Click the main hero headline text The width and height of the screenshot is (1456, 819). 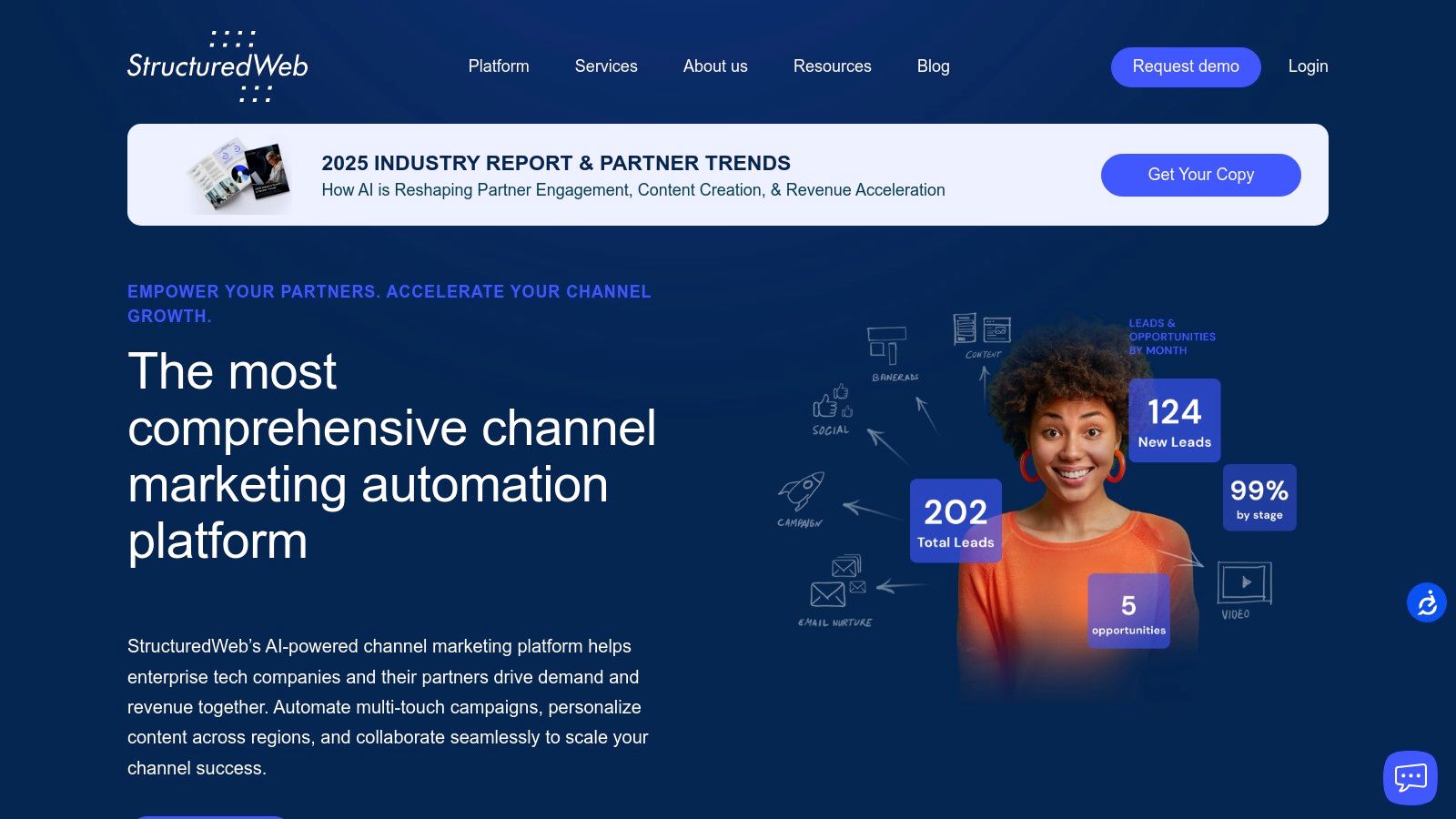tap(391, 456)
